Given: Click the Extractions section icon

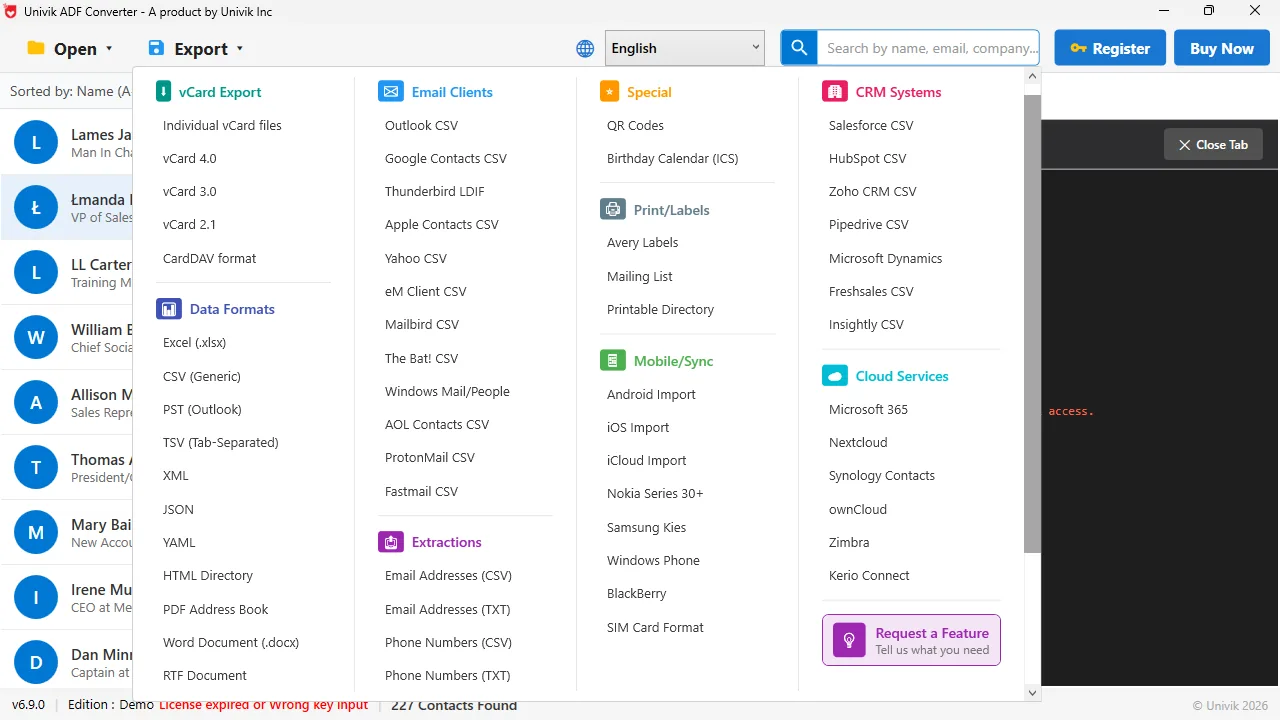Looking at the screenshot, I should click(391, 542).
